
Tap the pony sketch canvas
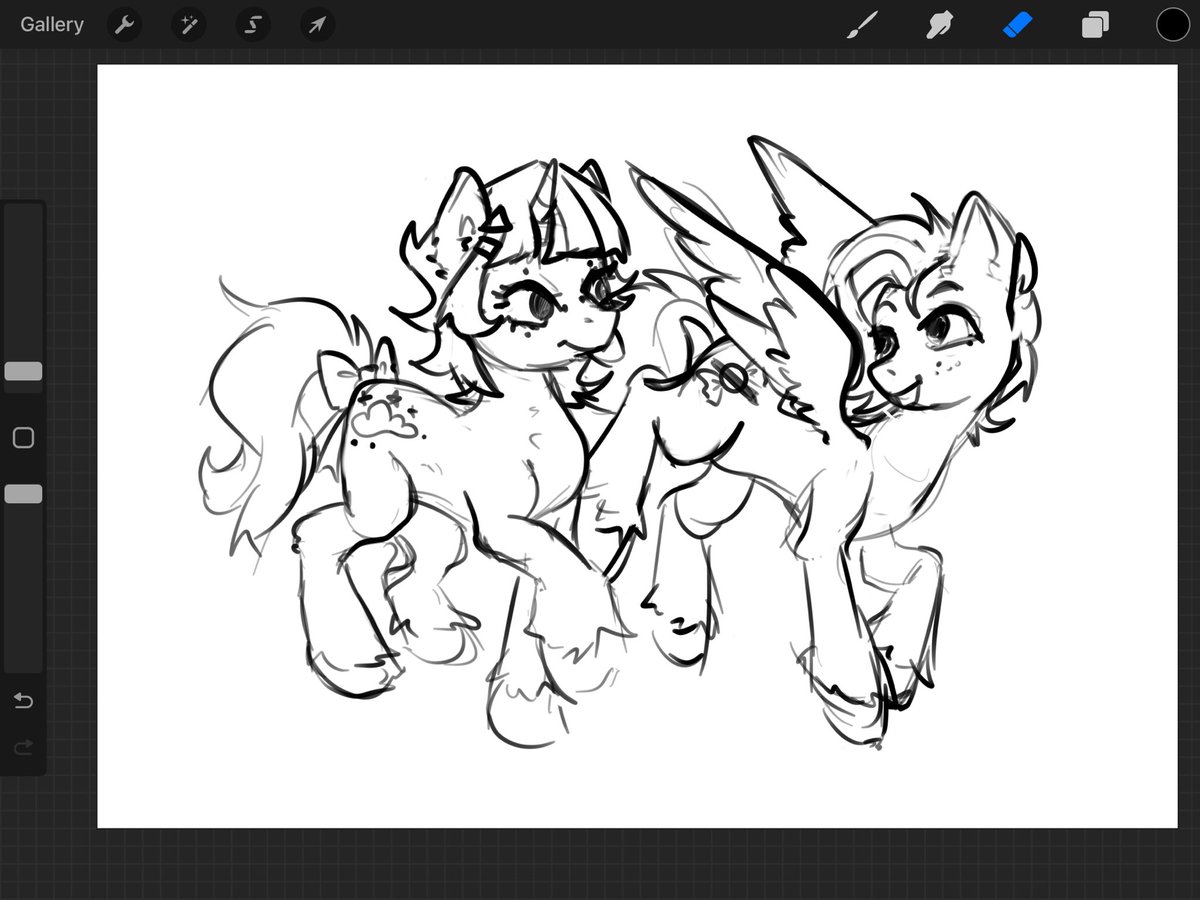pos(637,446)
